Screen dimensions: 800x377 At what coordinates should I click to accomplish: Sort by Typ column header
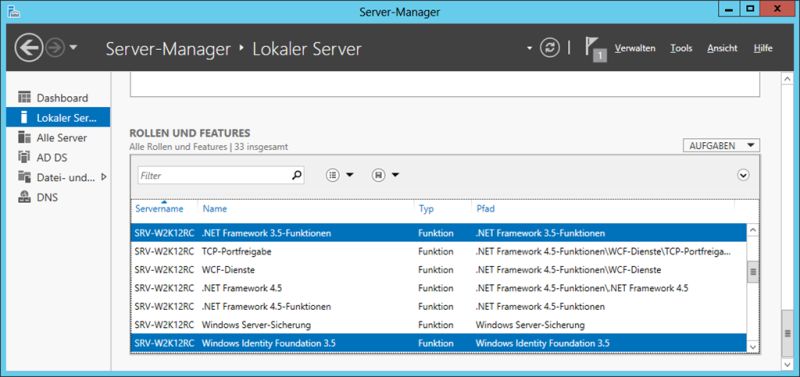(x=426, y=209)
